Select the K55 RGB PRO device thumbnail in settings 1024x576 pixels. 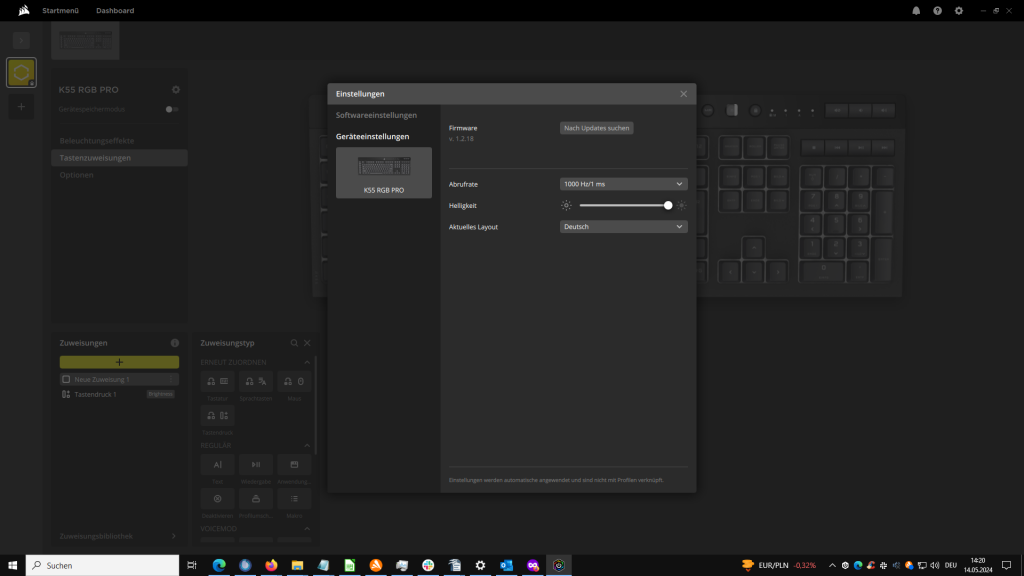tap(383, 172)
